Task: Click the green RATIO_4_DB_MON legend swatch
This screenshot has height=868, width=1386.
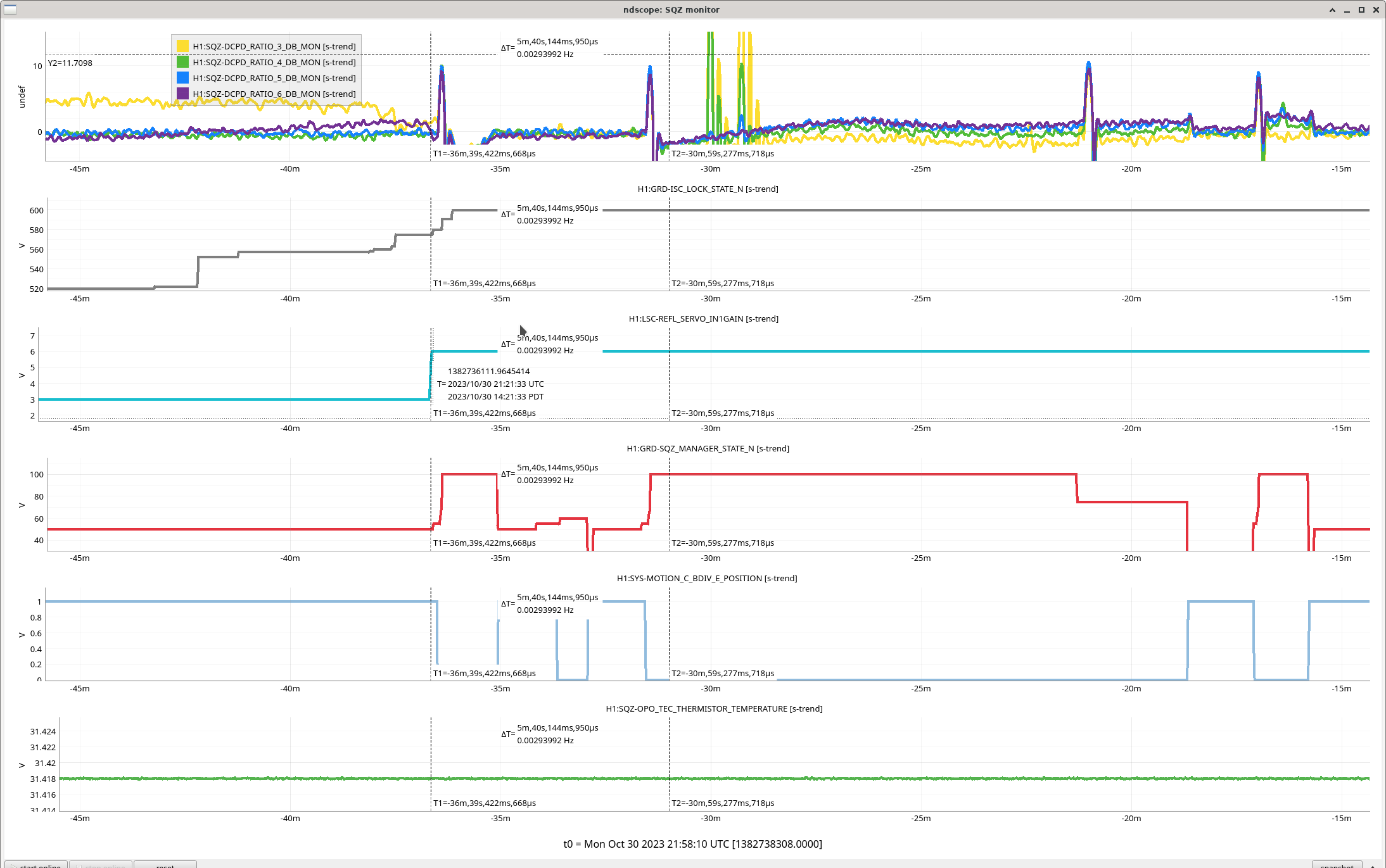Action: click(x=182, y=62)
